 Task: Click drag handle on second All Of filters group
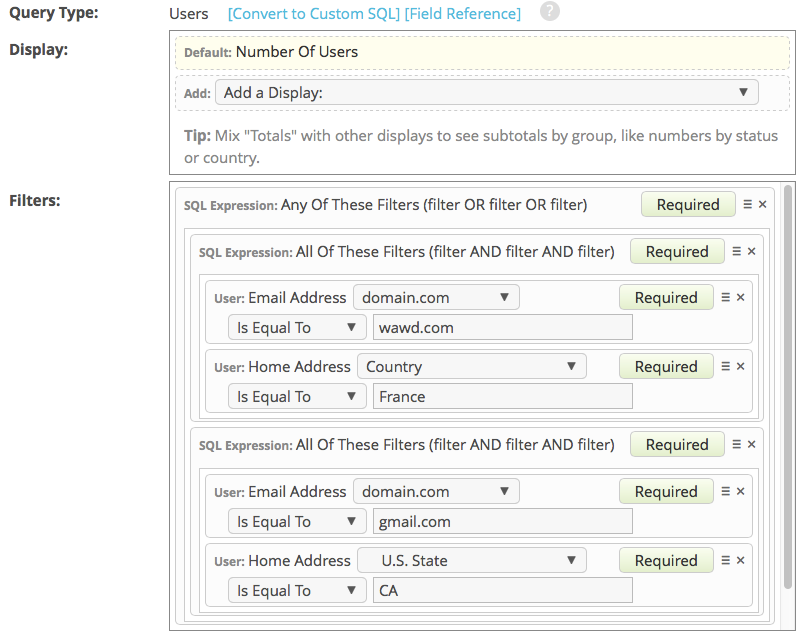pos(735,444)
